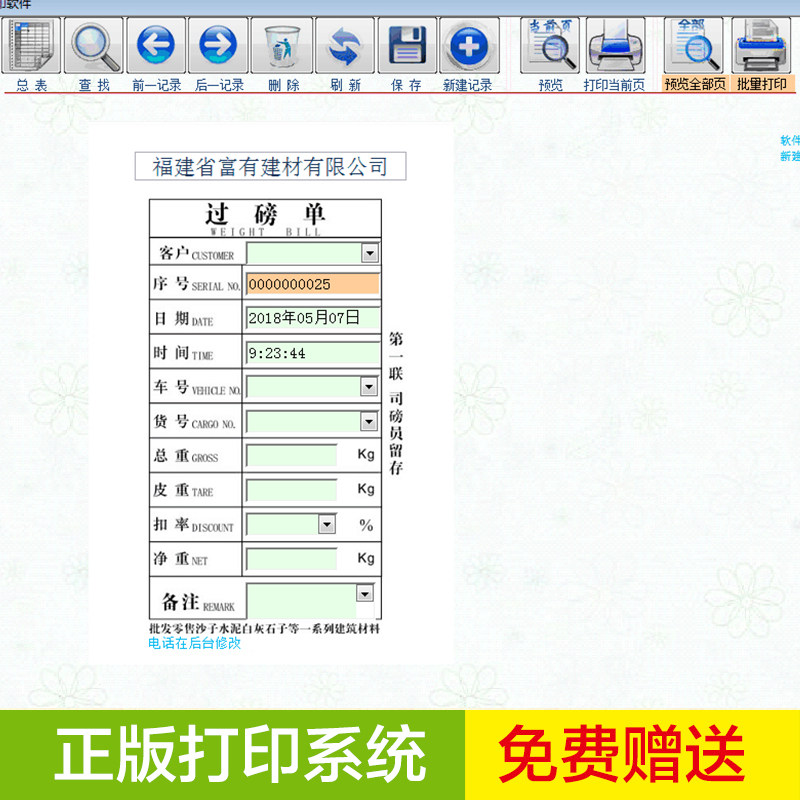Click the blue 电话在后台修改 text
Screen dimensions: 800x800
coord(194,643)
